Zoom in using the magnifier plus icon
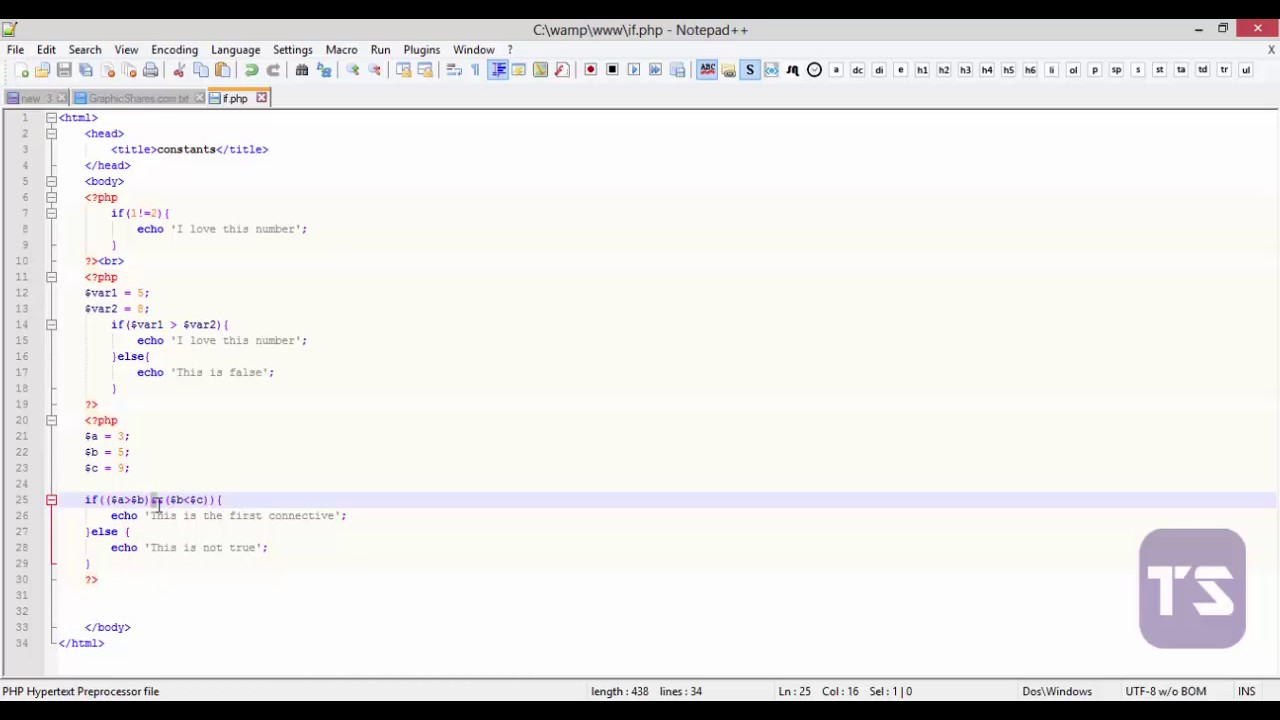1280x720 pixels. coord(353,70)
